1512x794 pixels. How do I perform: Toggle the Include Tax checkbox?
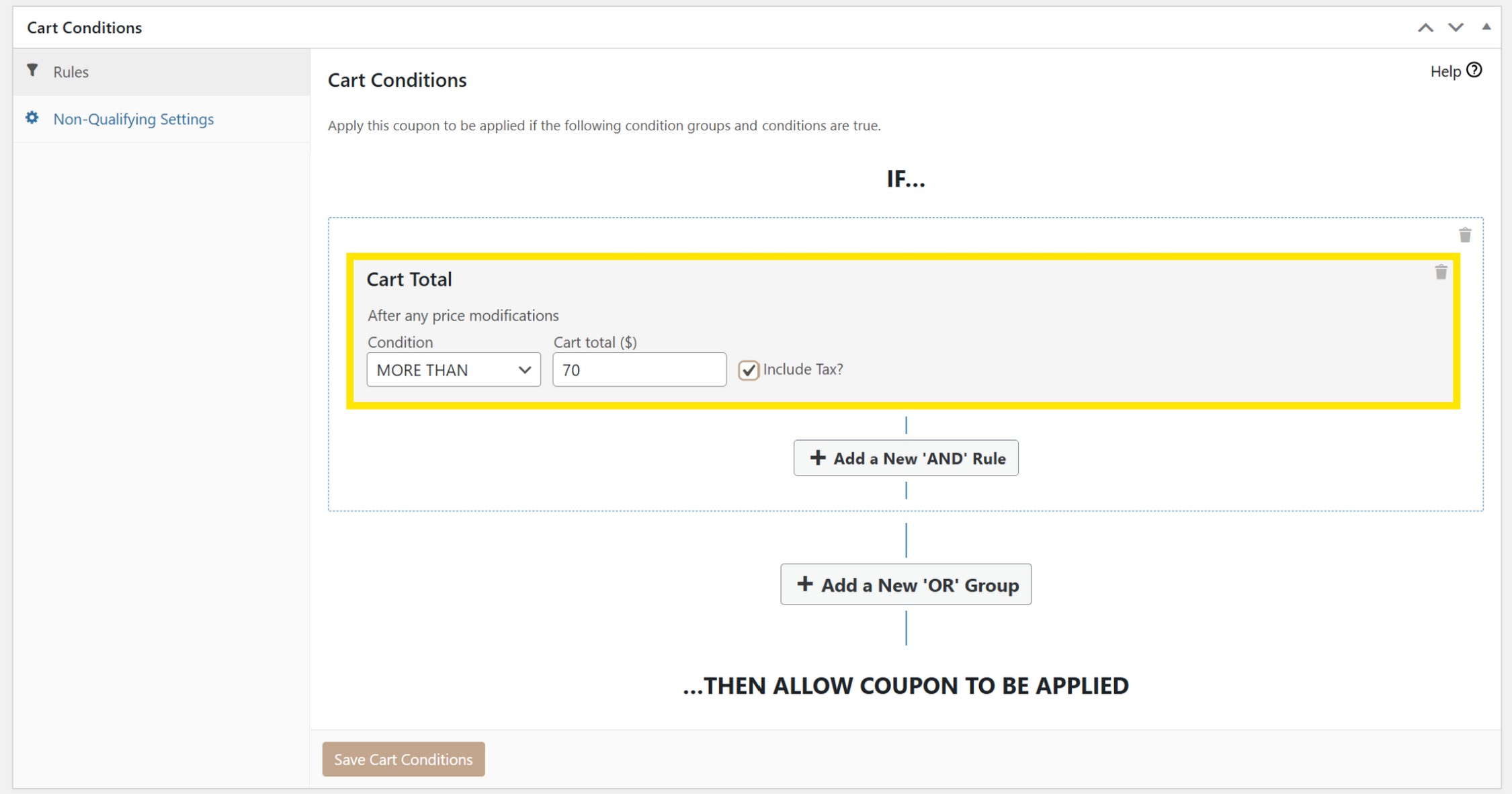tap(748, 370)
